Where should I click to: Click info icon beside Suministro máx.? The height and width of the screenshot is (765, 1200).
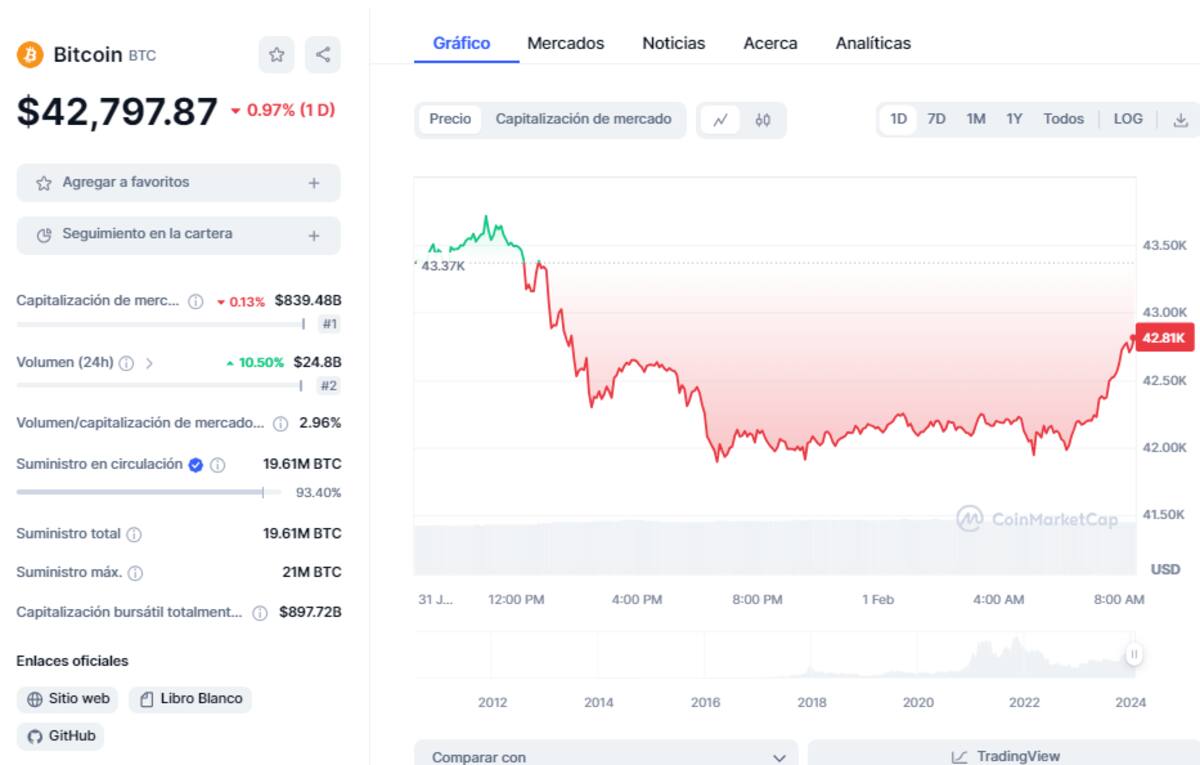pyautogui.click(x=135, y=573)
